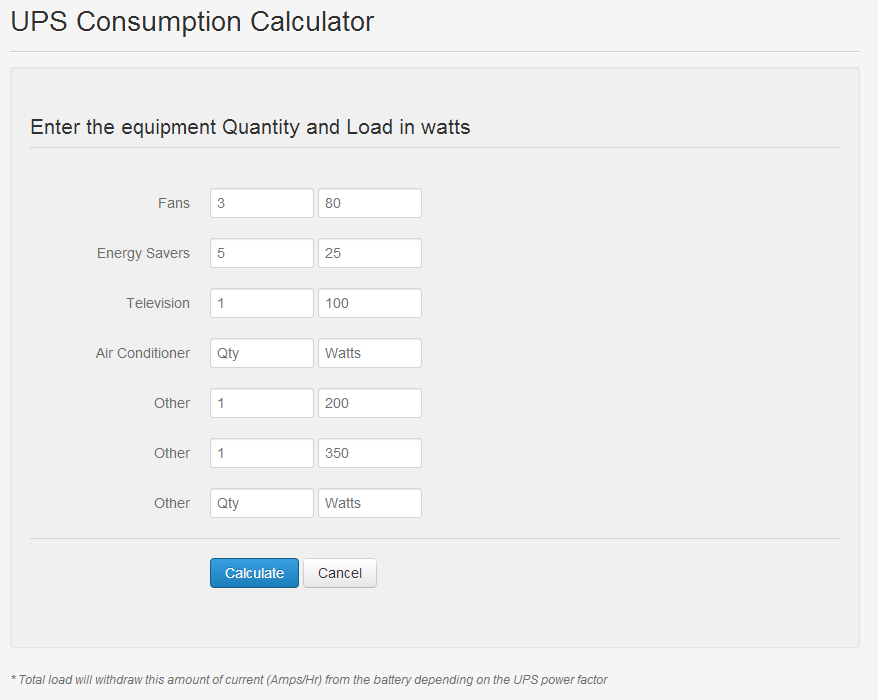Click the Television label
878x700 pixels.
pos(158,303)
